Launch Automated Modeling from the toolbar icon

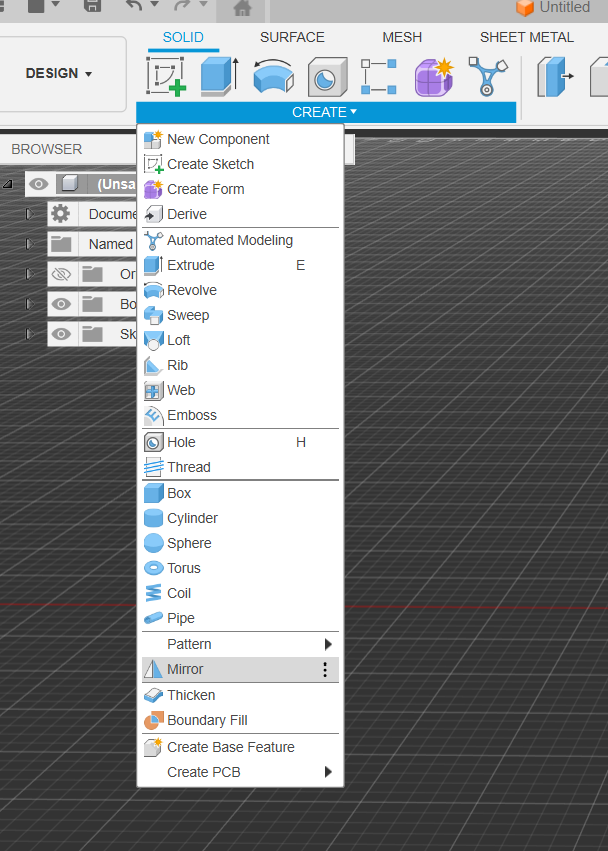pos(488,77)
